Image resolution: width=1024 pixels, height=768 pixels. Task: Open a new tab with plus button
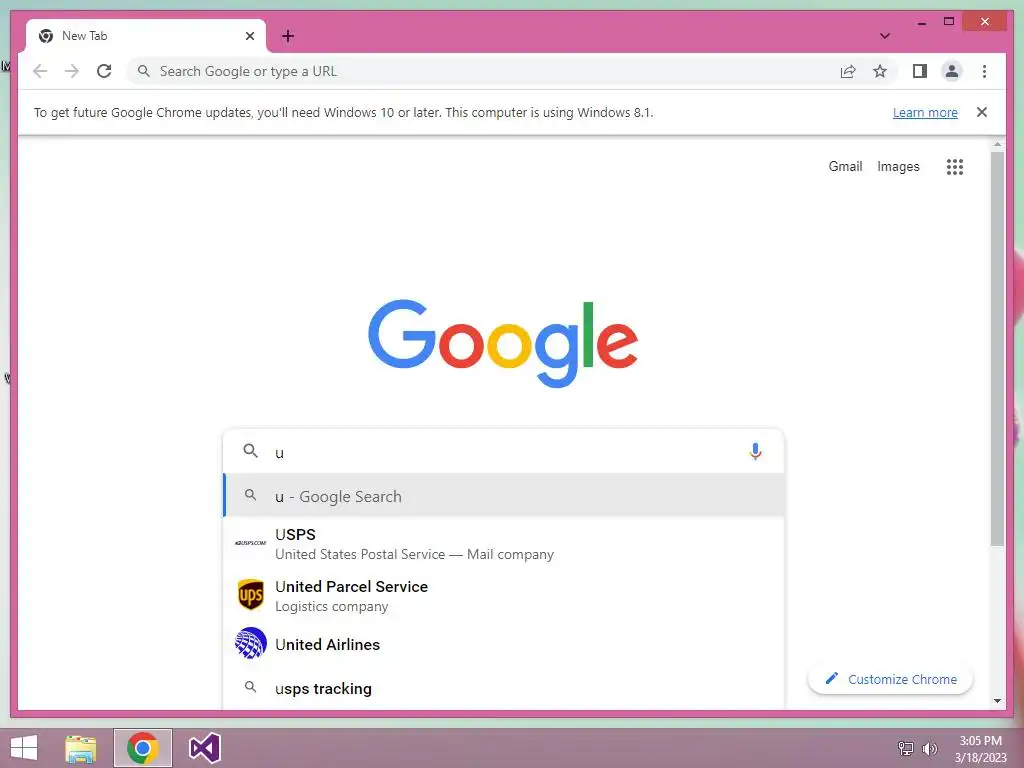pos(288,36)
